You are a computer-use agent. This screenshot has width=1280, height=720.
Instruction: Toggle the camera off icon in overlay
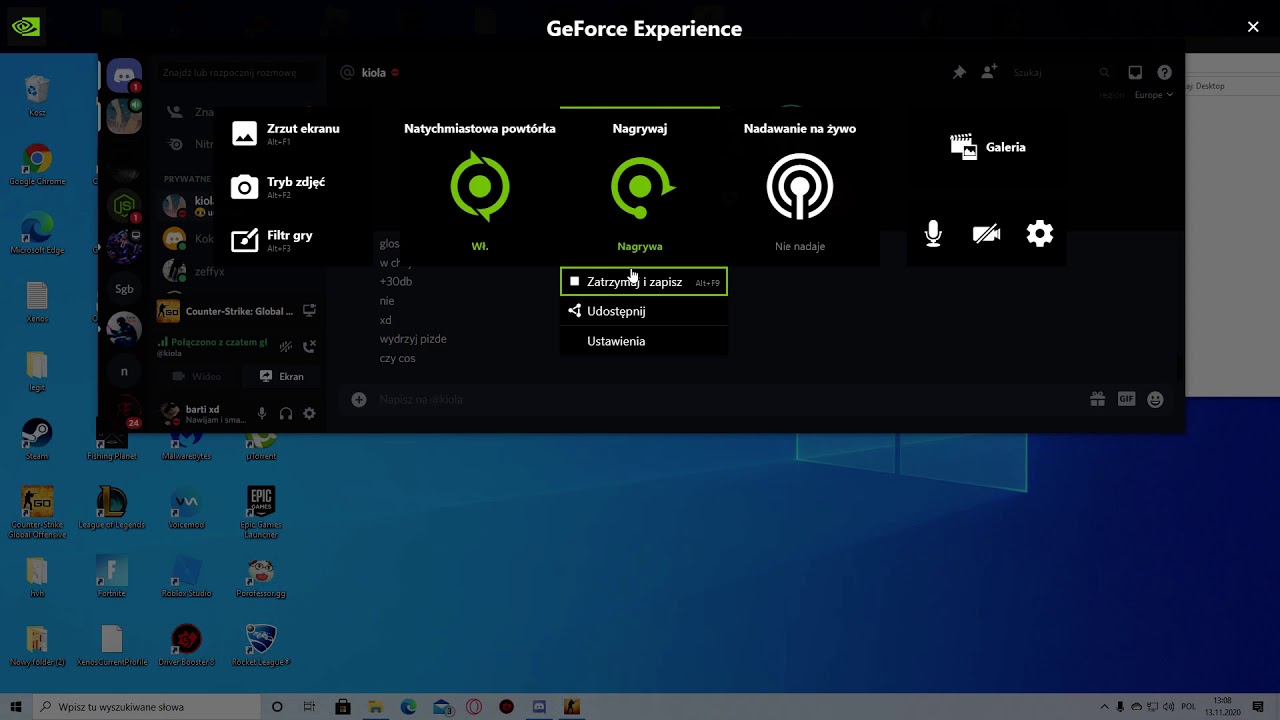click(x=986, y=234)
